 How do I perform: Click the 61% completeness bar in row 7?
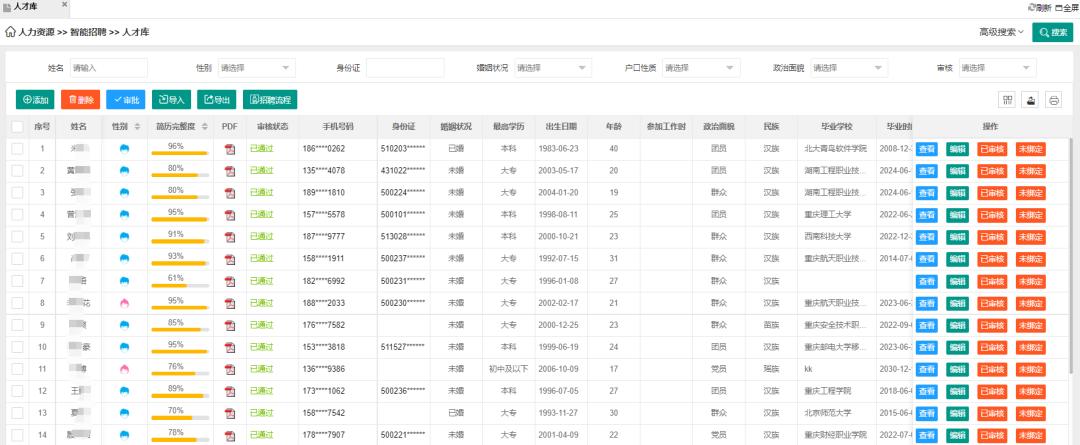[x=180, y=285]
